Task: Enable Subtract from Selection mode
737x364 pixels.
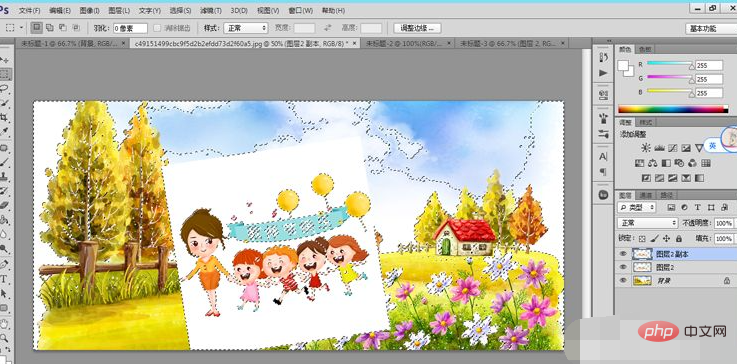Action: click(x=63, y=28)
